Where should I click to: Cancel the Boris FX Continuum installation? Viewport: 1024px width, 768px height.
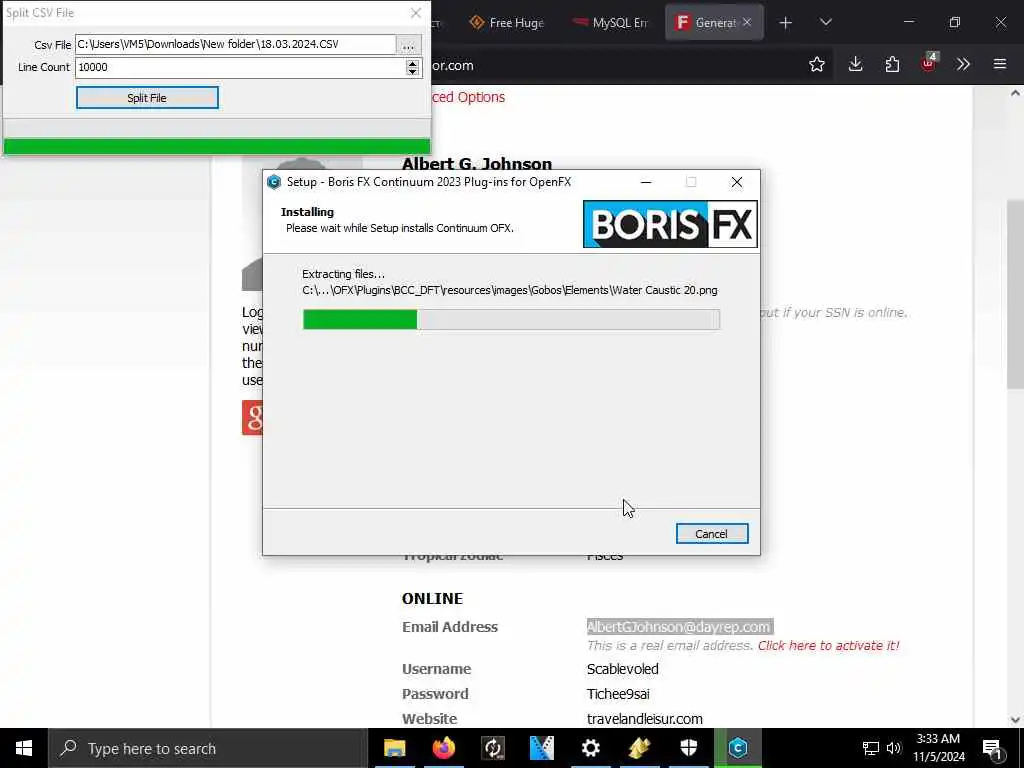(x=712, y=534)
